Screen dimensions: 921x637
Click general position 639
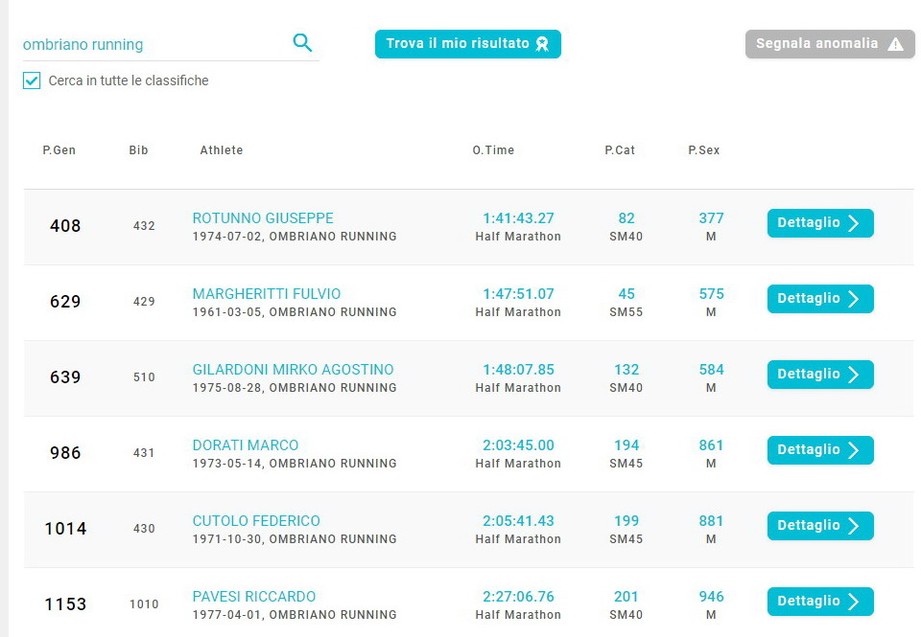[x=65, y=377]
